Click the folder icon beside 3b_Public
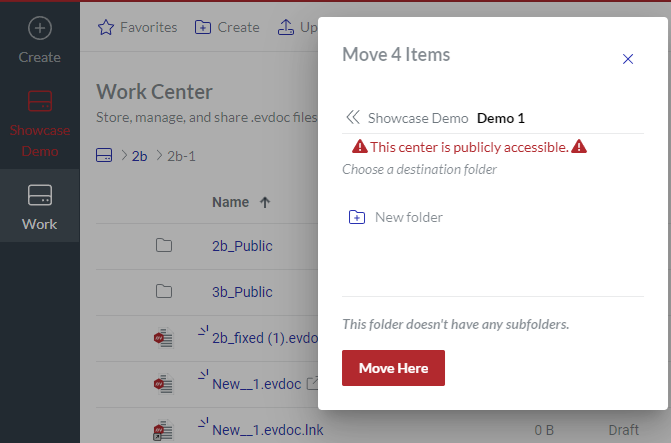Image resolution: width=671 pixels, height=443 pixels. (164, 291)
